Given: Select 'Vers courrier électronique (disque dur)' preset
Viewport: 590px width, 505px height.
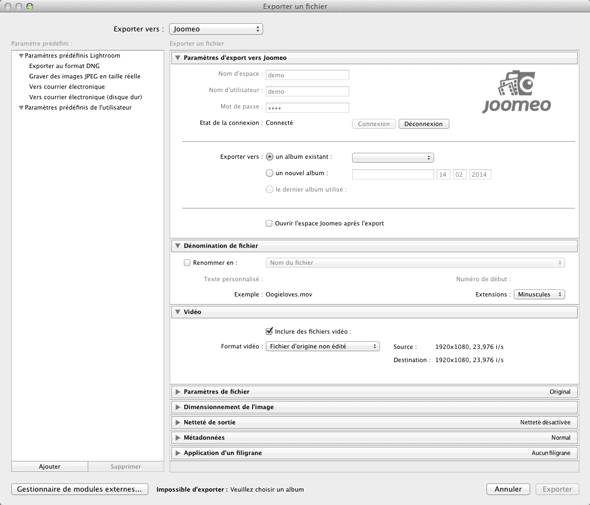Looking at the screenshot, I should coord(85,97).
